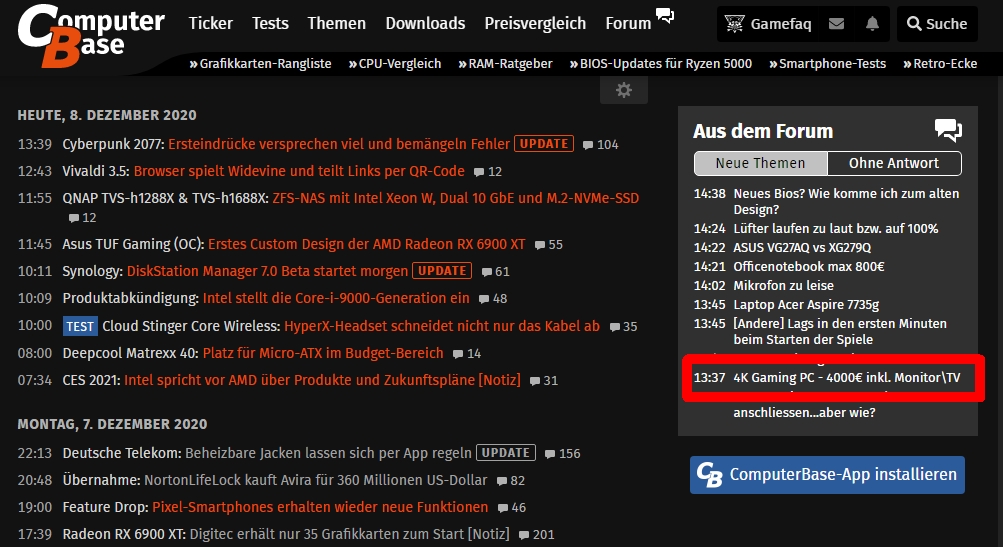Open comments icon of Synology article
Screen dimensions: 1003x547
pyautogui.click(x=487, y=272)
